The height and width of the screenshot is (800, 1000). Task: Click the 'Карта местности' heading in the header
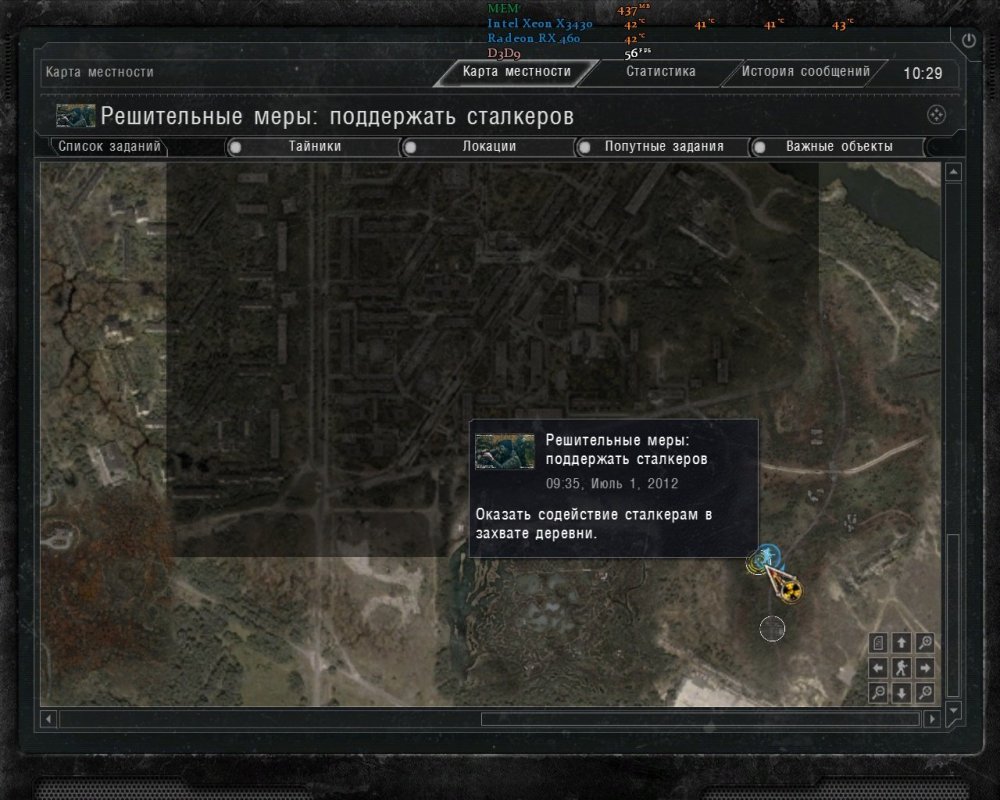coord(99,72)
